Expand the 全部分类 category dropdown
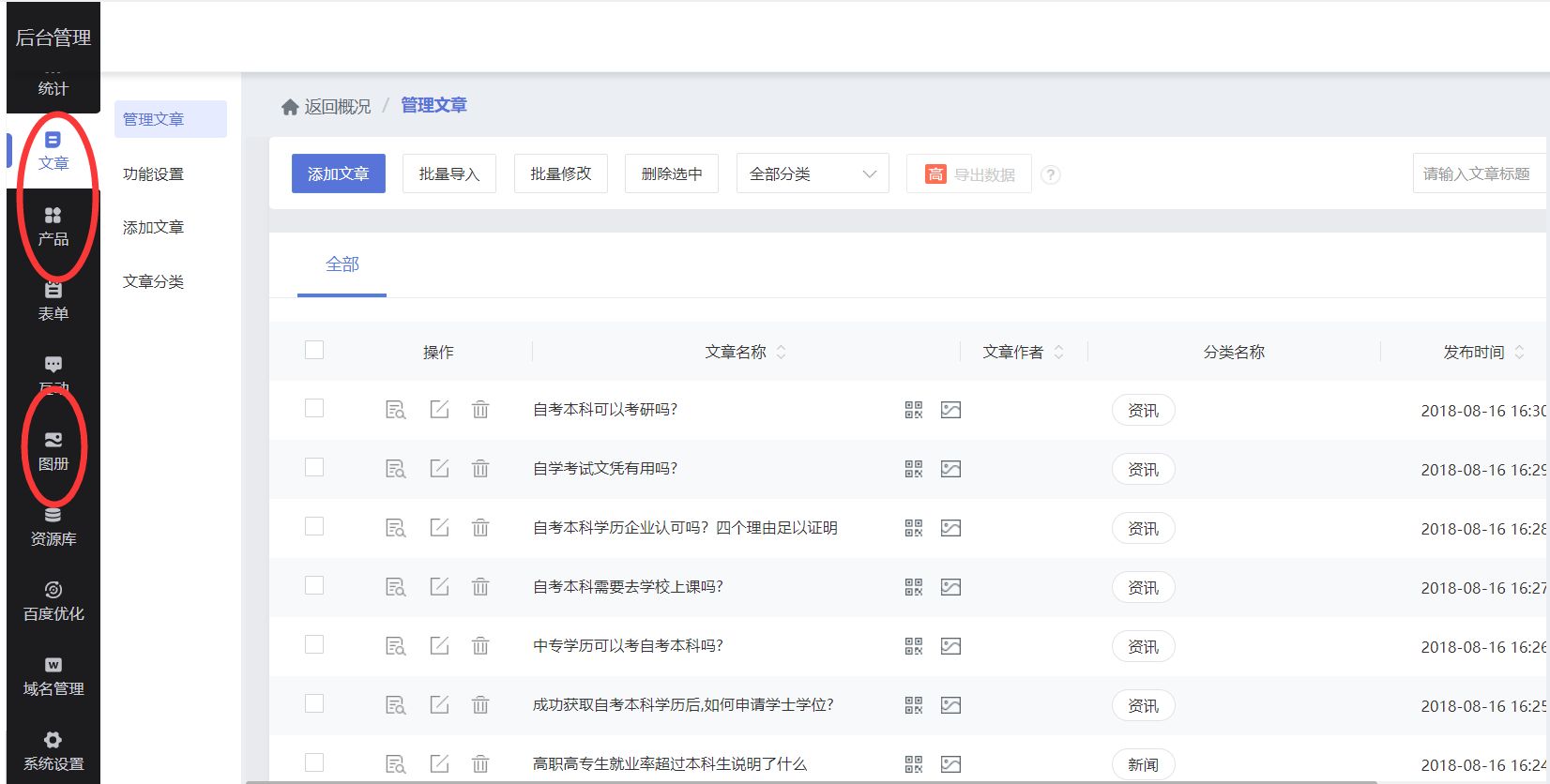The width and height of the screenshot is (1550, 784). [813, 174]
